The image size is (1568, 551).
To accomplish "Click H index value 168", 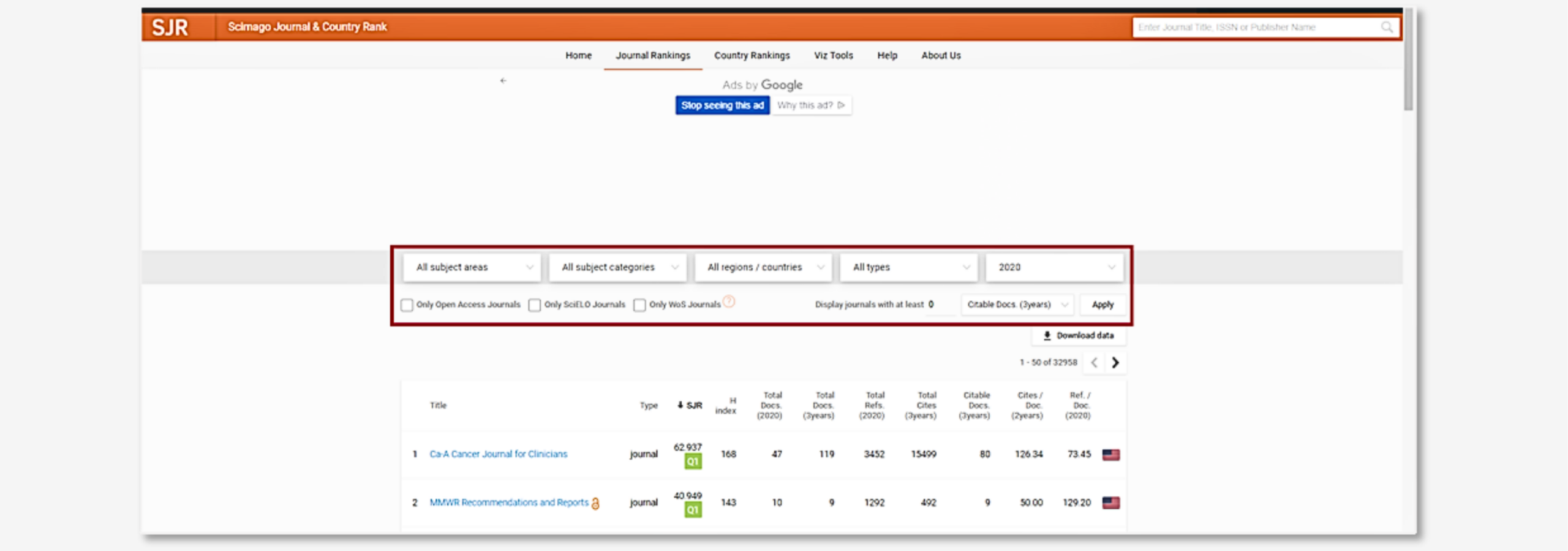I will (x=728, y=454).
